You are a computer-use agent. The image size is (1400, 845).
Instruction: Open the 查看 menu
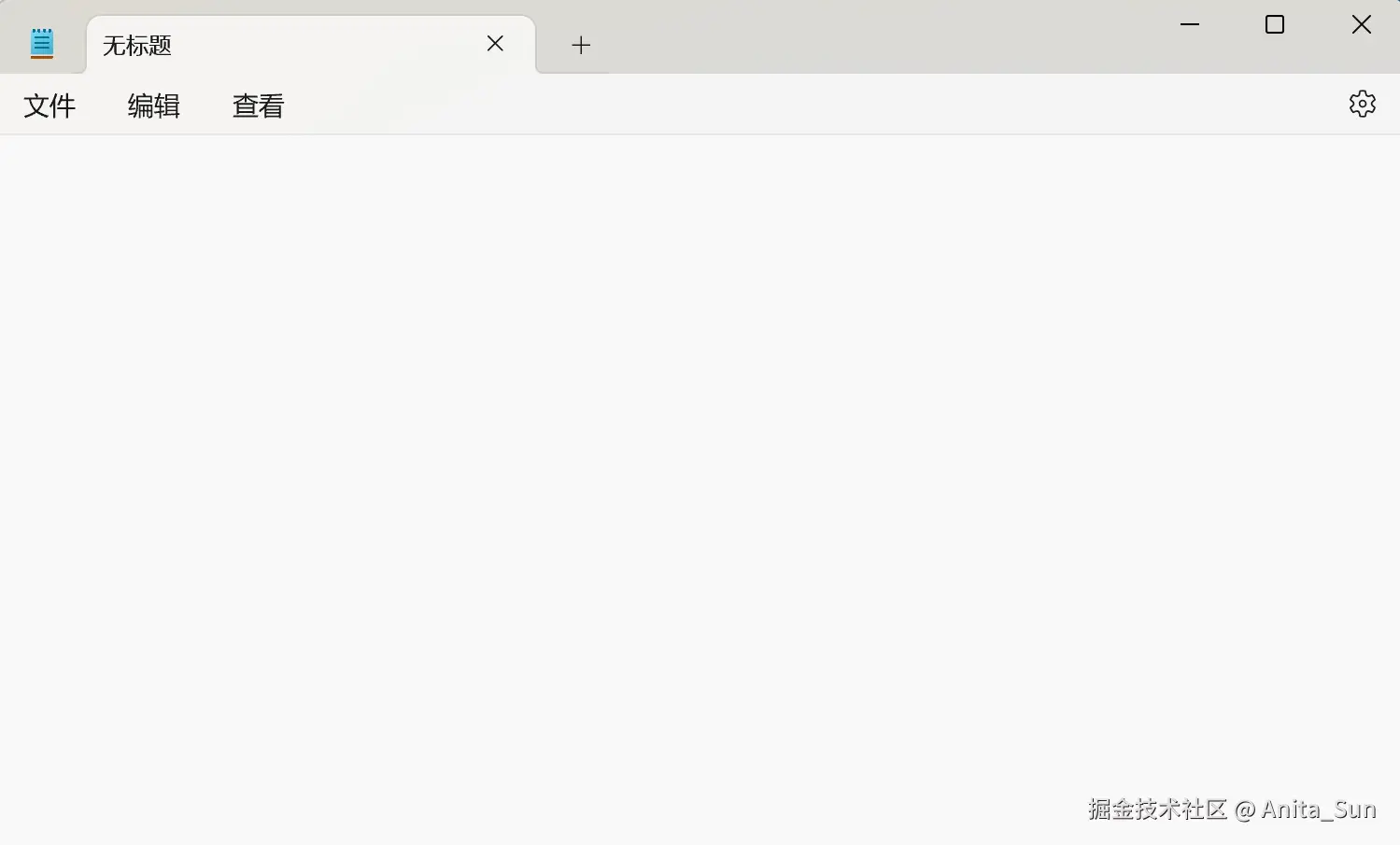259,106
